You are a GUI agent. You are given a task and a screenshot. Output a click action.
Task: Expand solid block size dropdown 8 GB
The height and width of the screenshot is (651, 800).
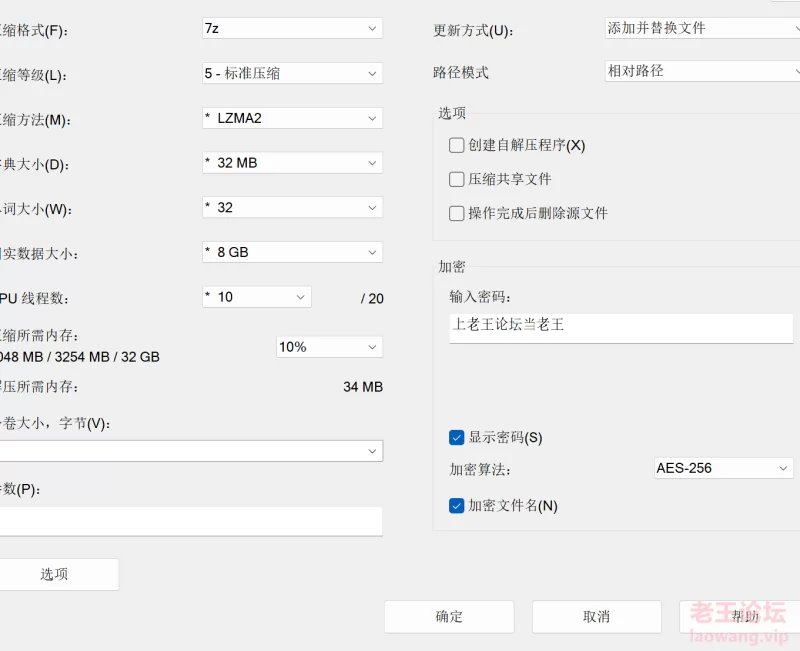point(292,252)
